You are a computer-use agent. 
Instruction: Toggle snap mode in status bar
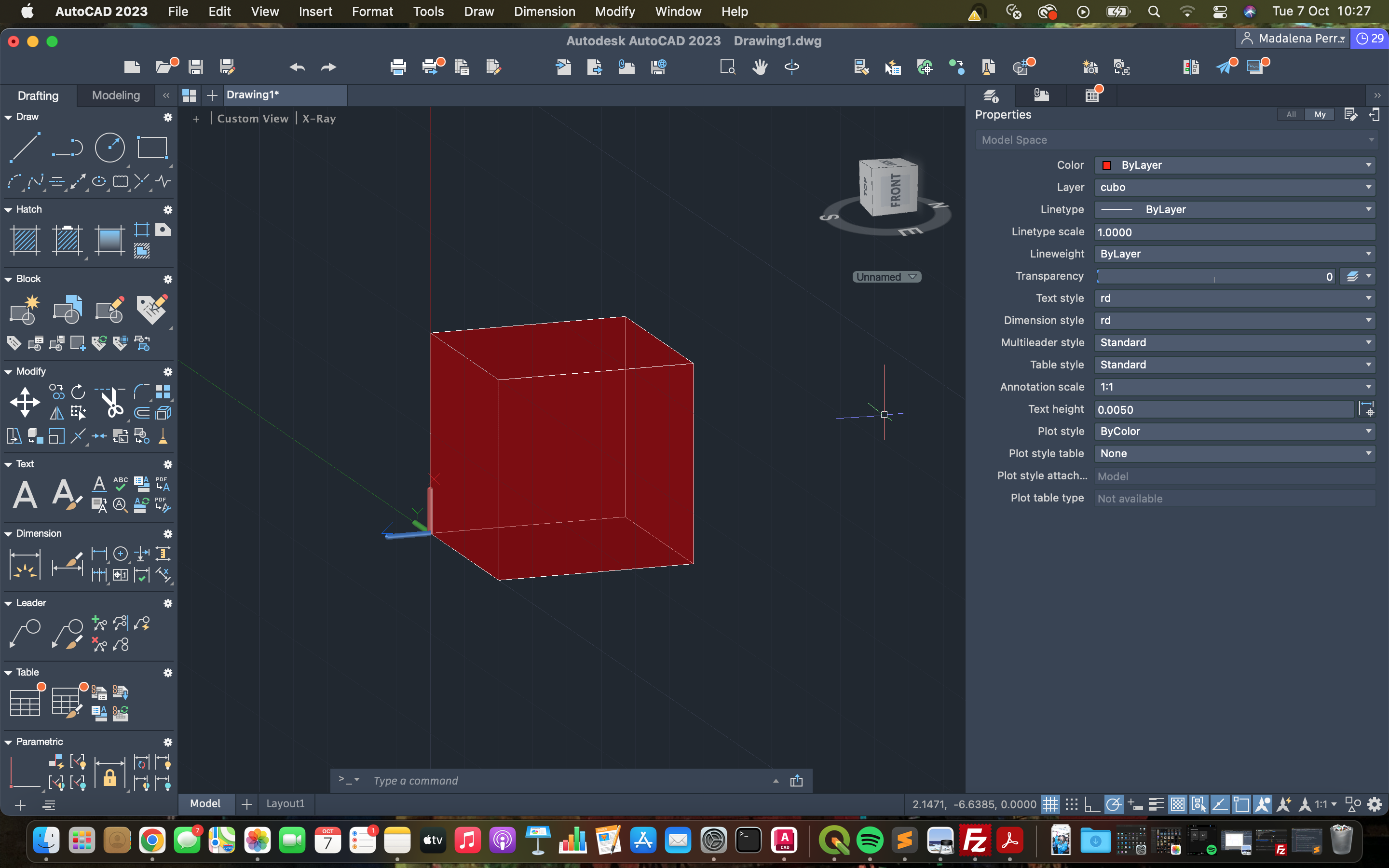coord(1071,804)
